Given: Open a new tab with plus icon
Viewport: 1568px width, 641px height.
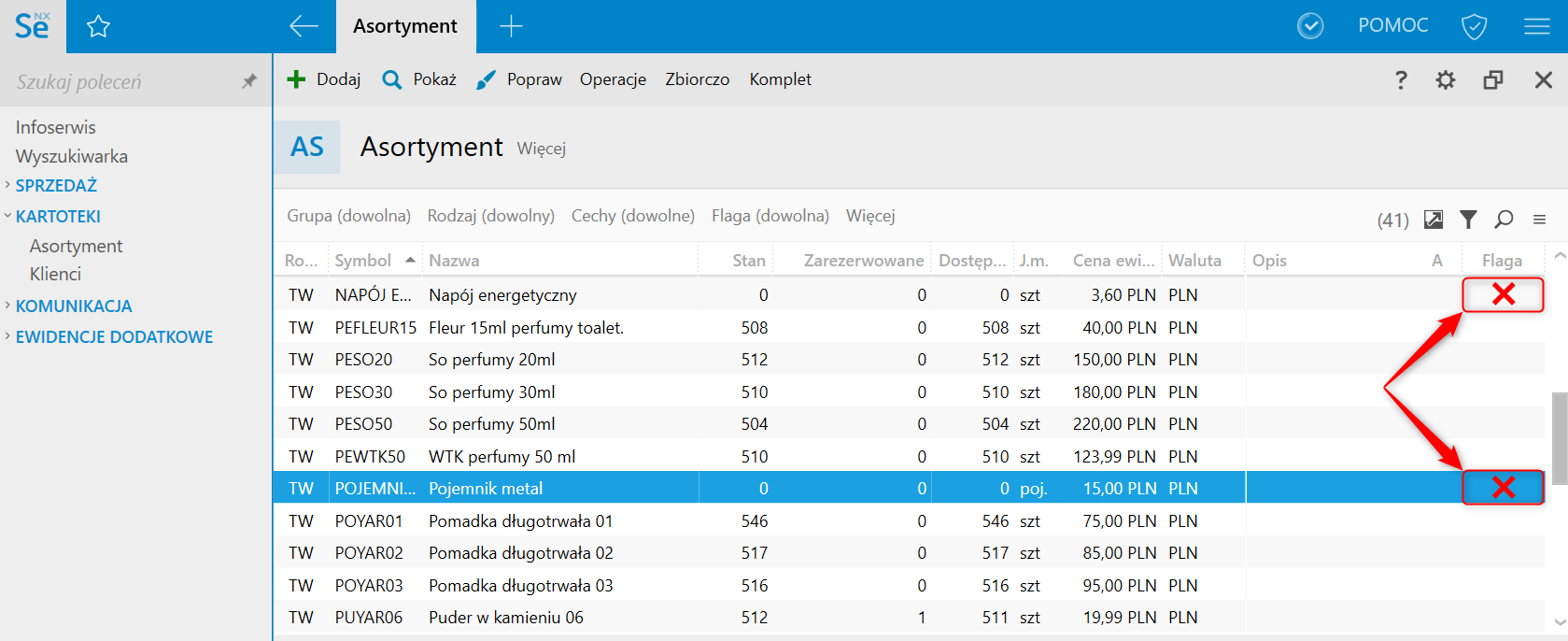Looking at the screenshot, I should tap(511, 26).
